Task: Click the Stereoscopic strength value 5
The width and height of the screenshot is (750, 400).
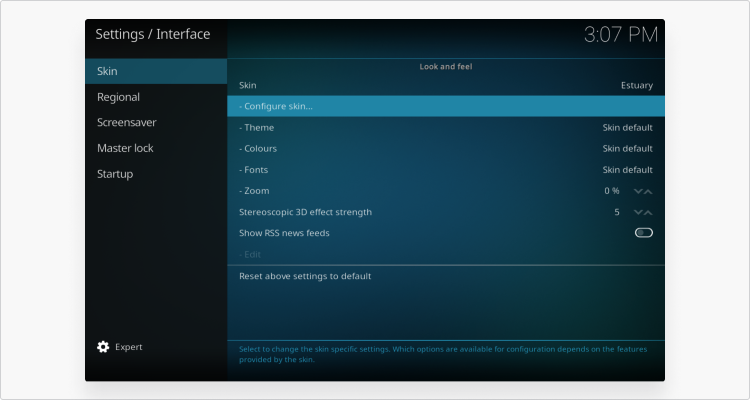Action: click(617, 212)
